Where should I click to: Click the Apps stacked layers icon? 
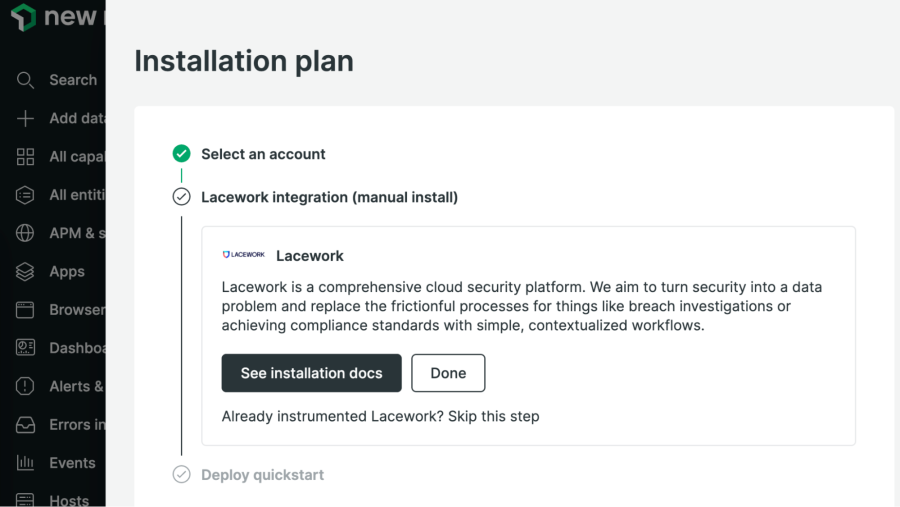(x=25, y=272)
